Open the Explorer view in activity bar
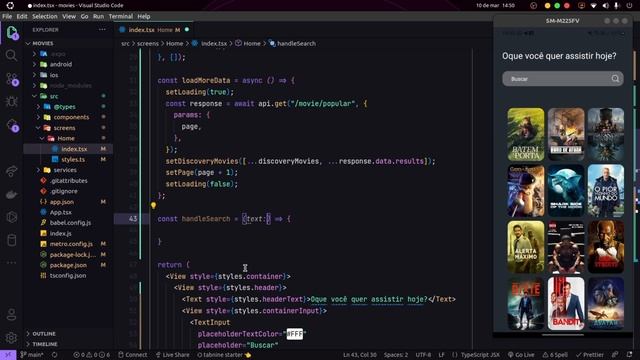The height and width of the screenshot is (360, 640). click(11, 32)
